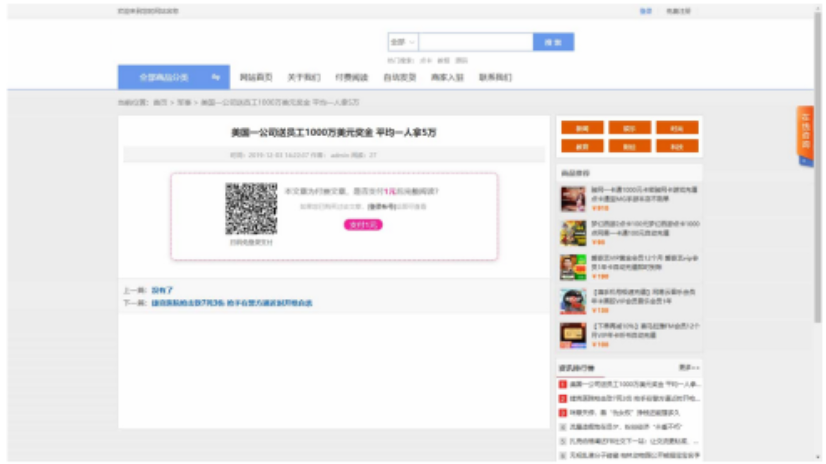Open the third recommended product thumbnail
Screen dimensions: 826x464
pos(572,267)
